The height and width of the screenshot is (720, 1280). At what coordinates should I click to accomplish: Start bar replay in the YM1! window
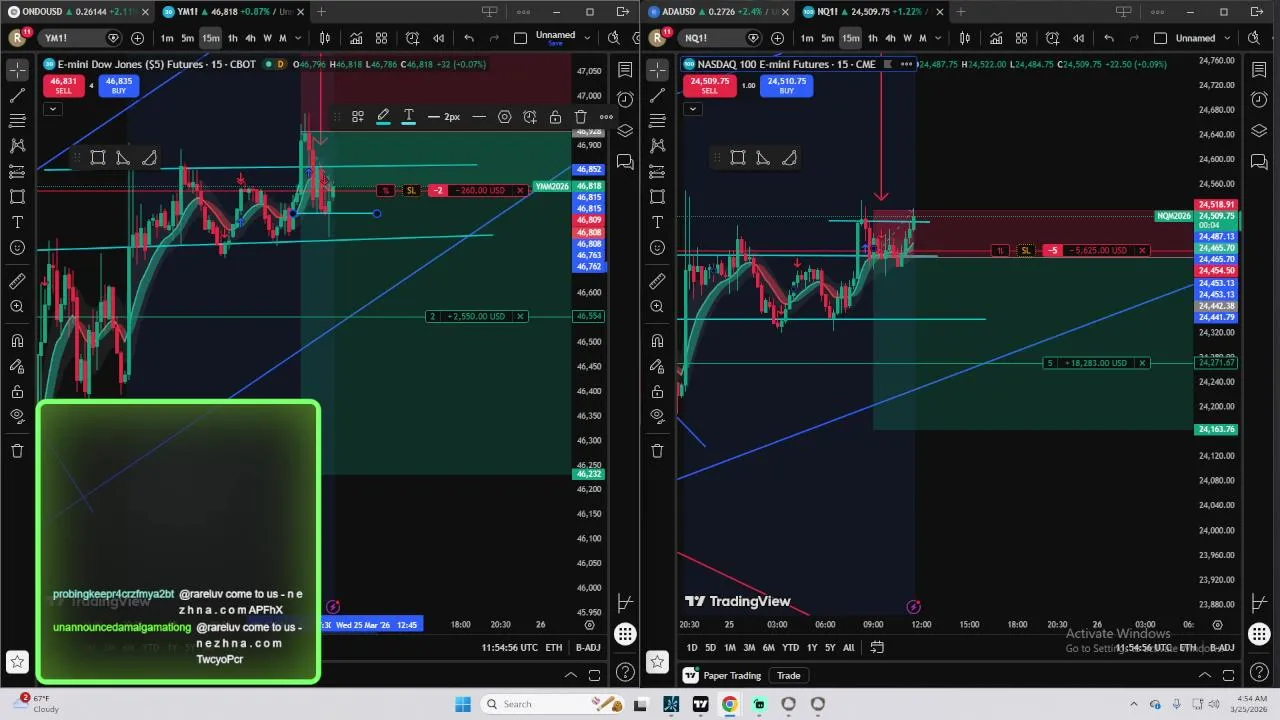(438, 38)
